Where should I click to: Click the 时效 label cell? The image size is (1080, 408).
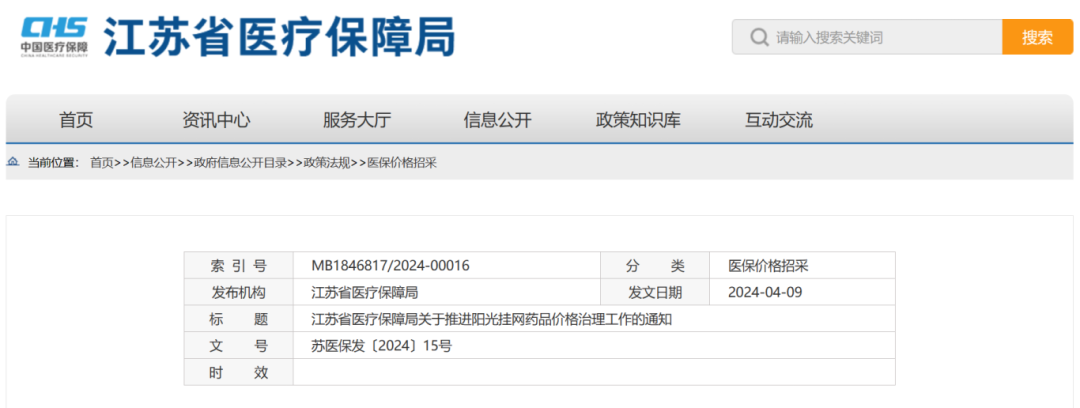pos(238,372)
